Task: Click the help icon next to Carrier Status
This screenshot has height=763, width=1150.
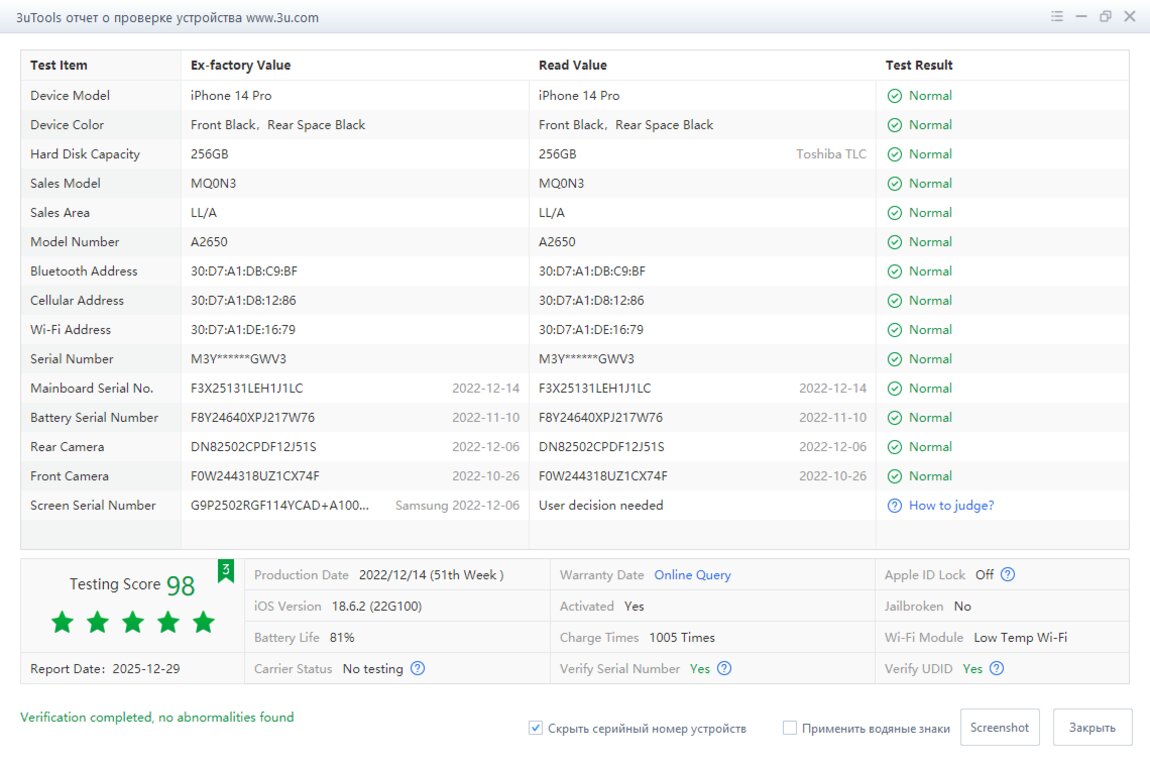Action: (418, 669)
